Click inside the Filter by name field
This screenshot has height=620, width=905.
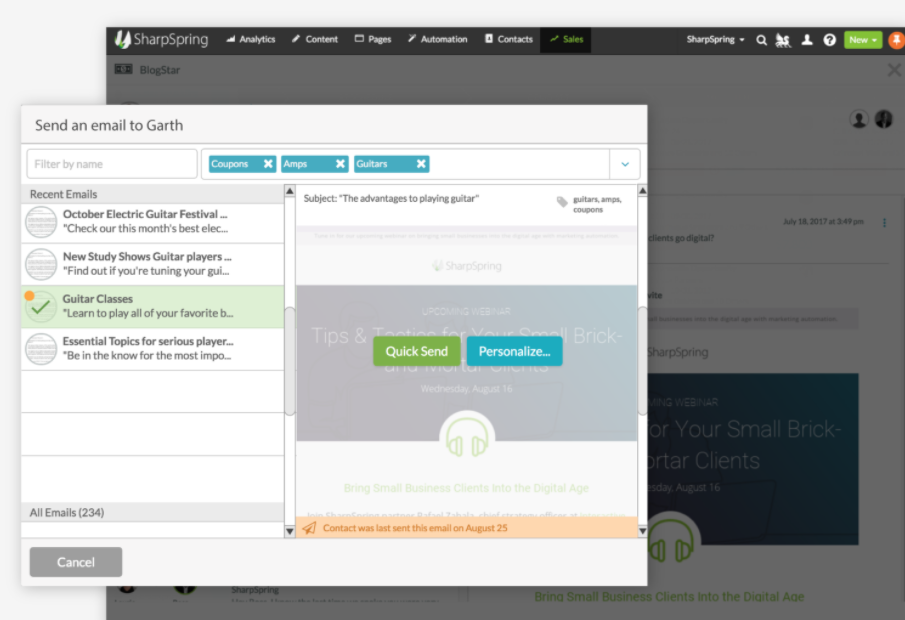[110, 163]
